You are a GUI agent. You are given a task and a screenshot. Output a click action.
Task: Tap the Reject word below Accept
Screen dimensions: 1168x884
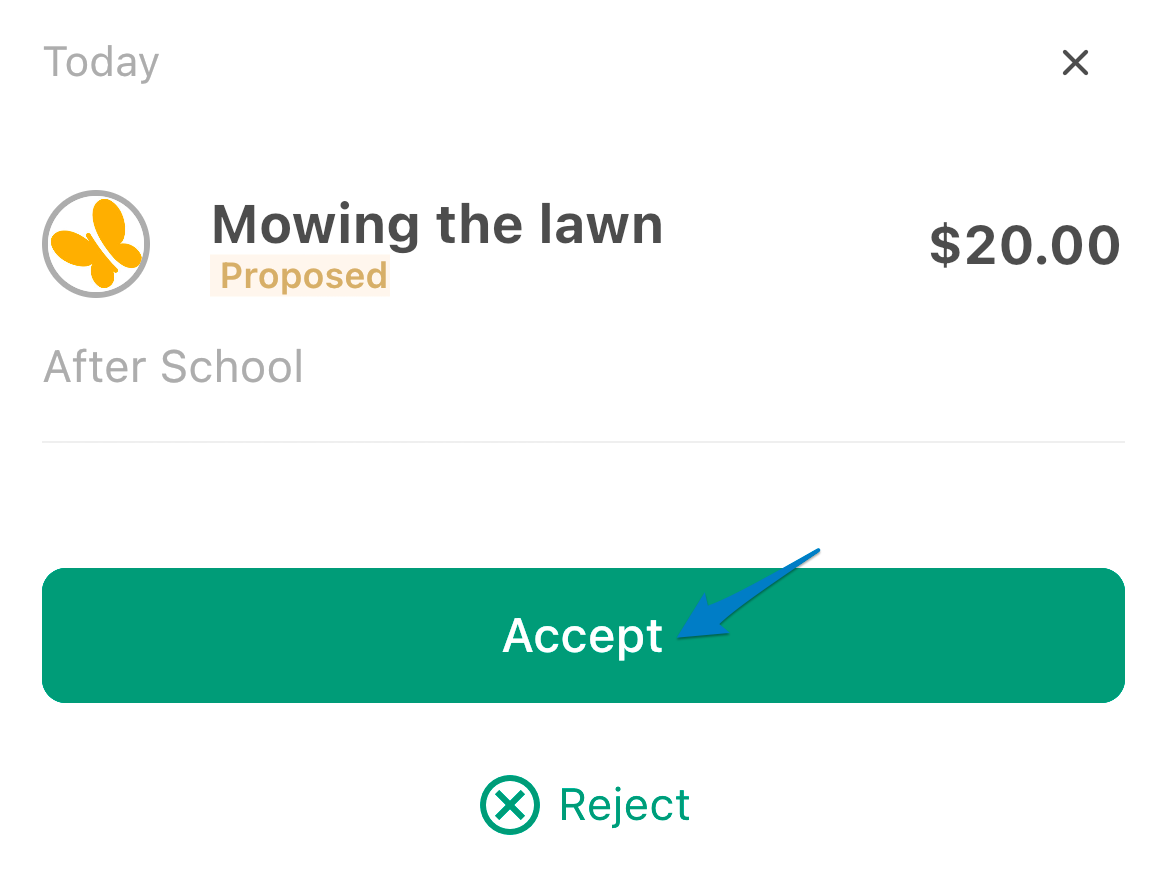(624, 806)
